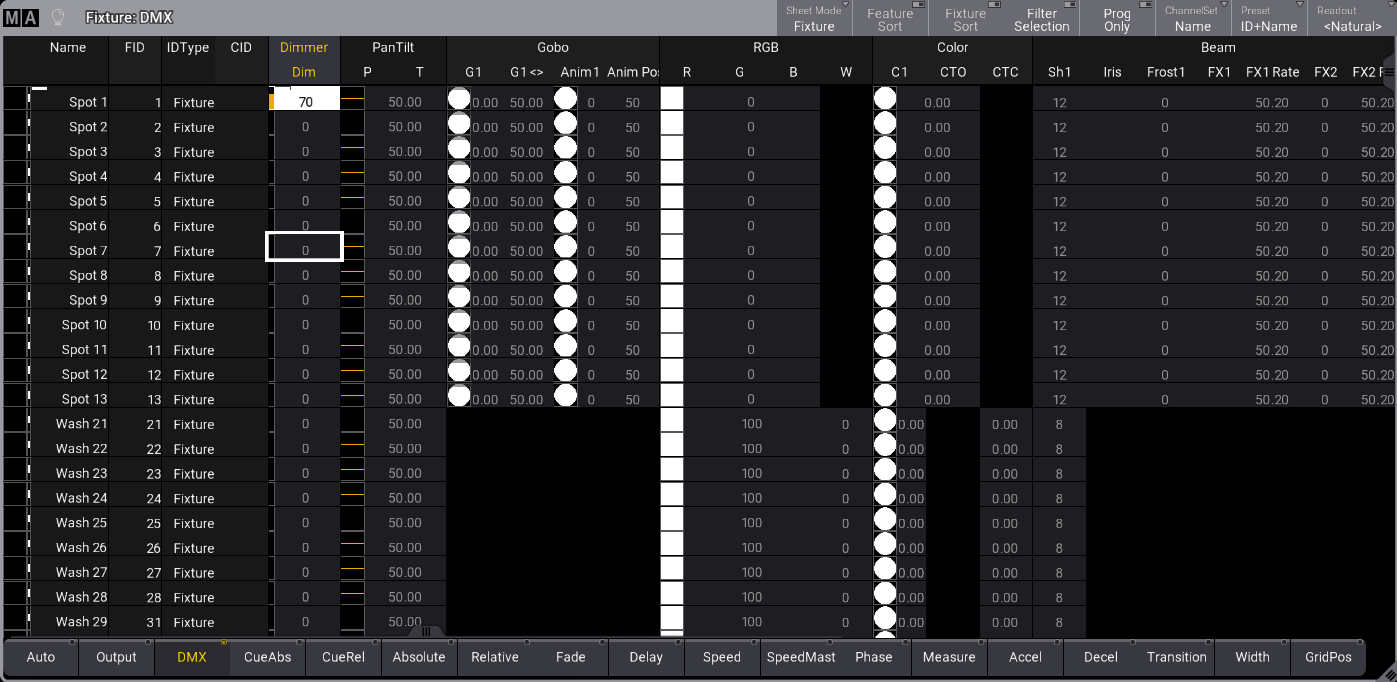Toggle Prog Only filter
This screenshot has height=682, width=1397.
[1117, 19]
